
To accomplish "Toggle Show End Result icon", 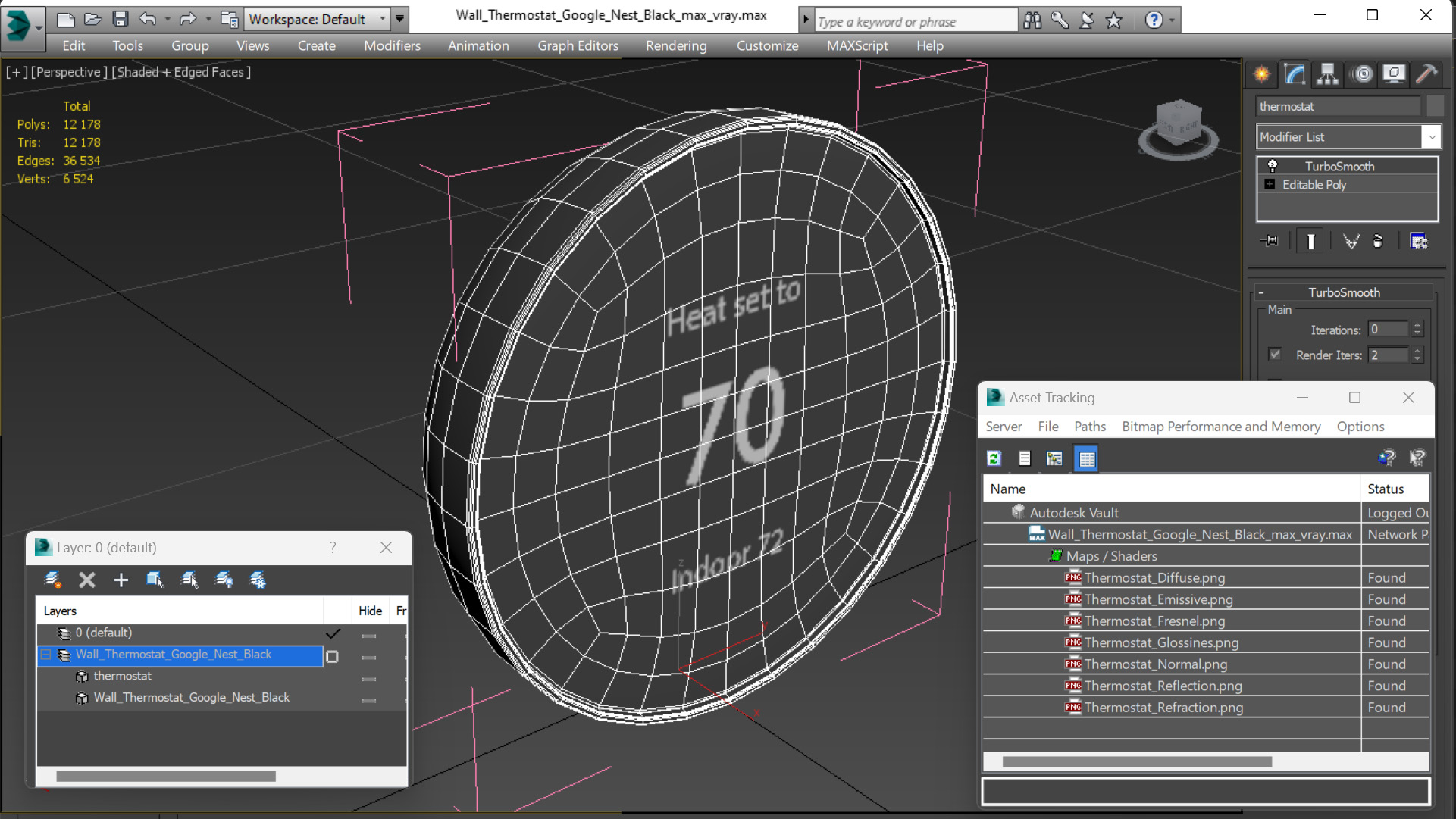I will click(1310, 241).
